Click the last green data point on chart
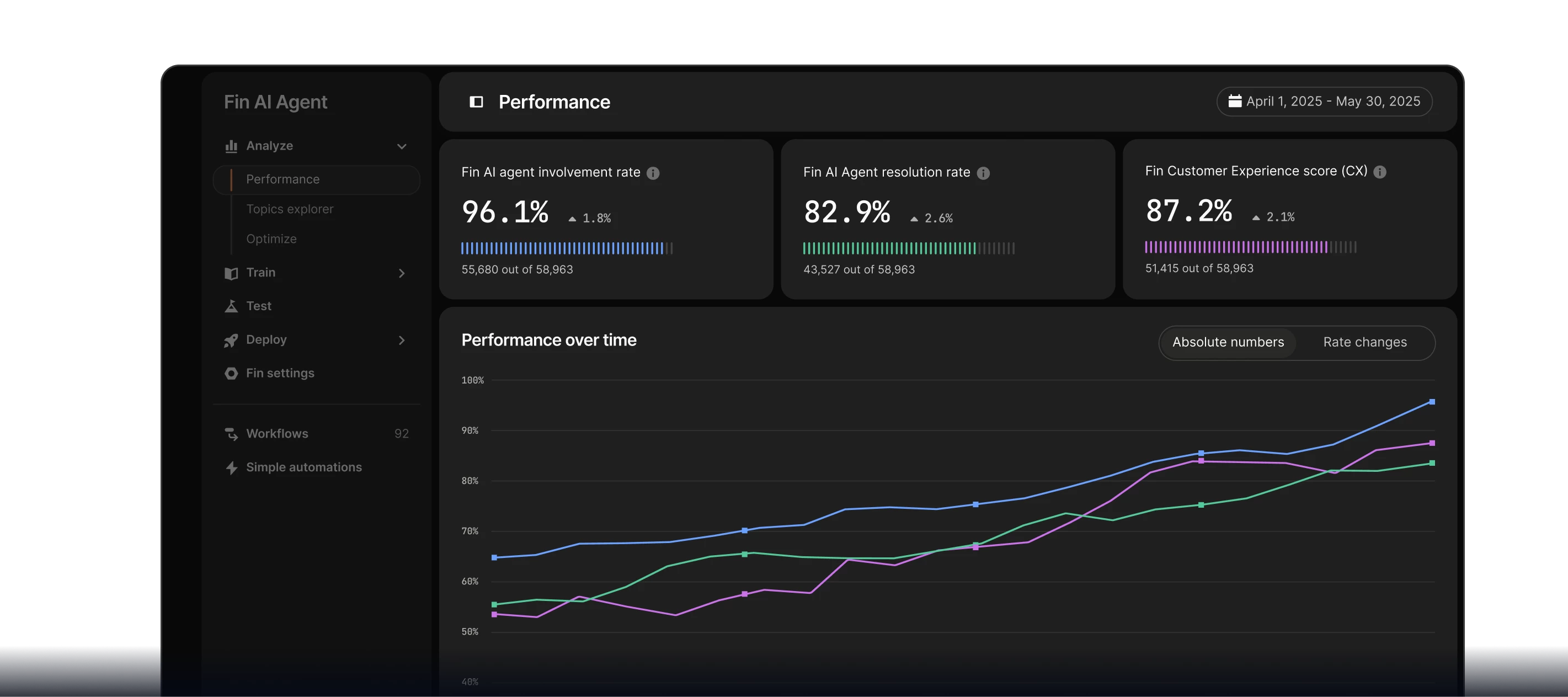 tap(1432, 463)
